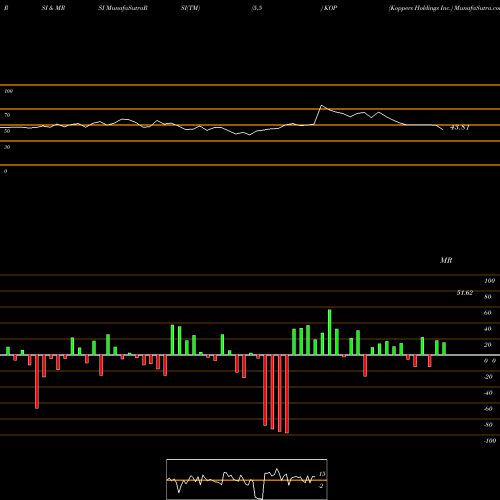This screenshot has height=500, width=500.
Task: Click the '-2' label in the mini chart
Action: coord(321,486)
